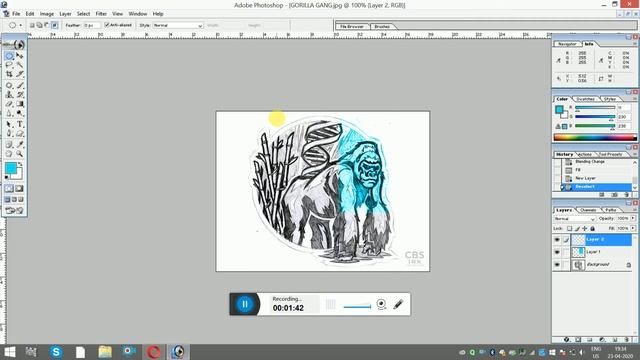The width and height of the screenshot is (640, 360).
Task: Switch to the Actions tab
Action: [x=585, y=154]
